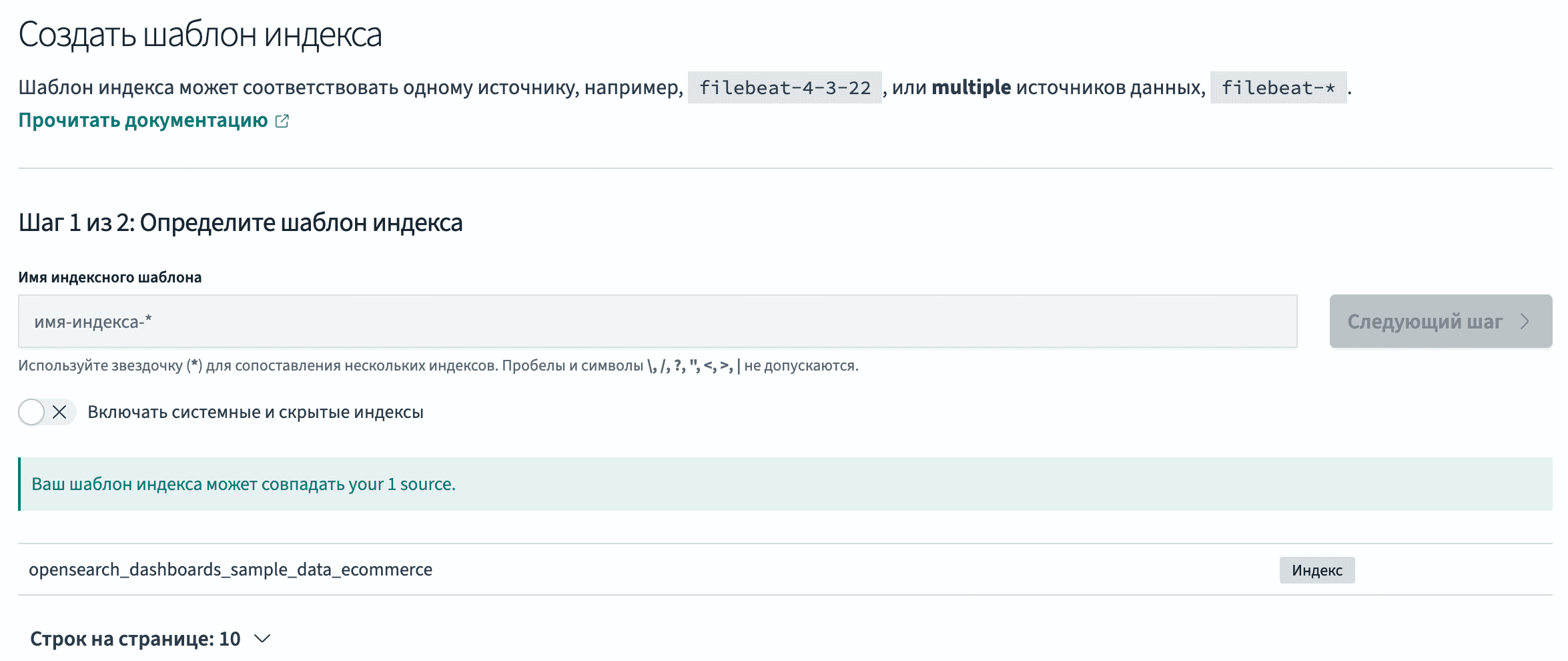Open the Прочитать документацию link
The image size is (1568, 661).
(x=143, y=121)
